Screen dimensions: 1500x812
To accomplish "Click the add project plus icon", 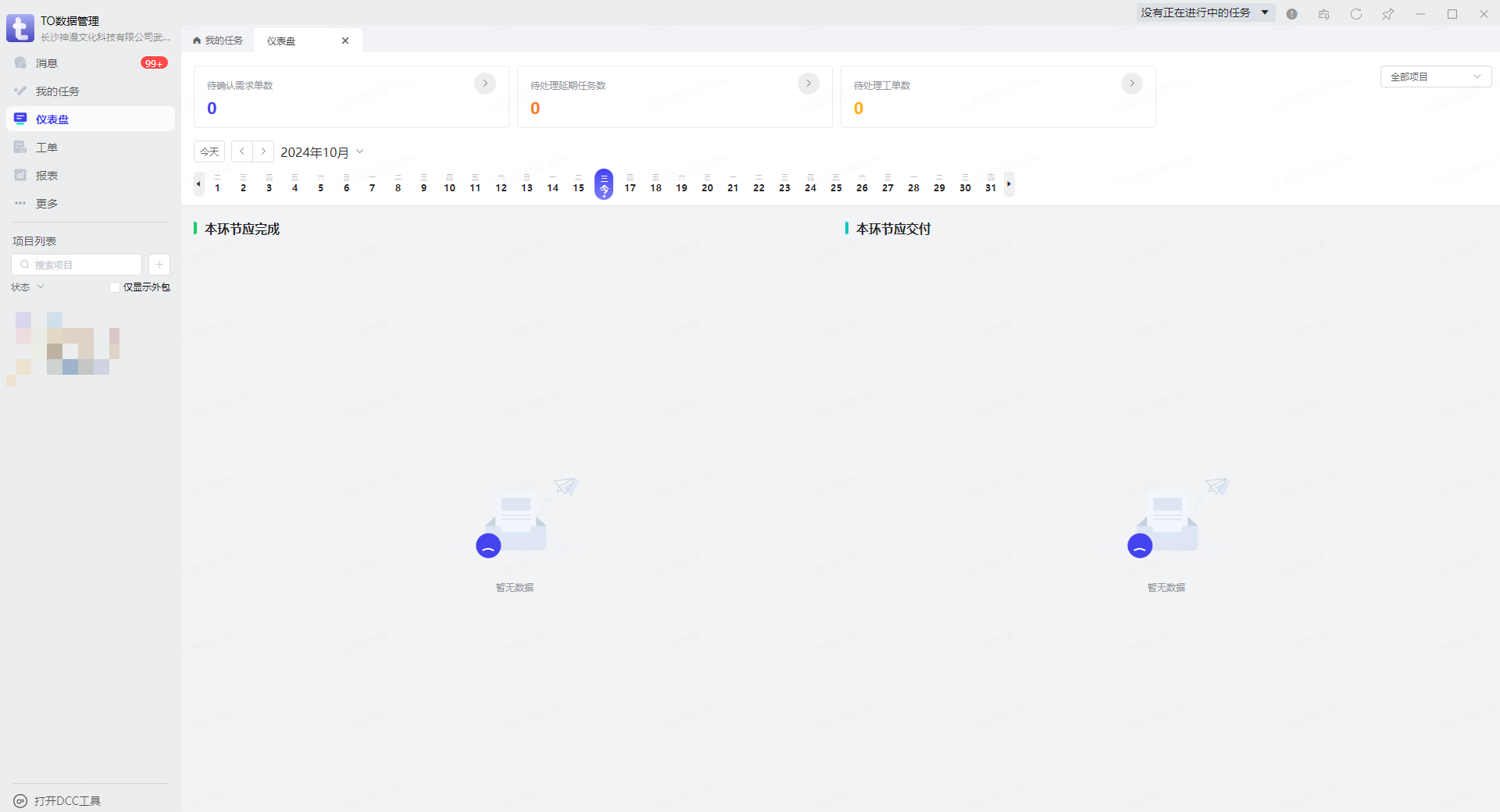I will pos(159,265).
